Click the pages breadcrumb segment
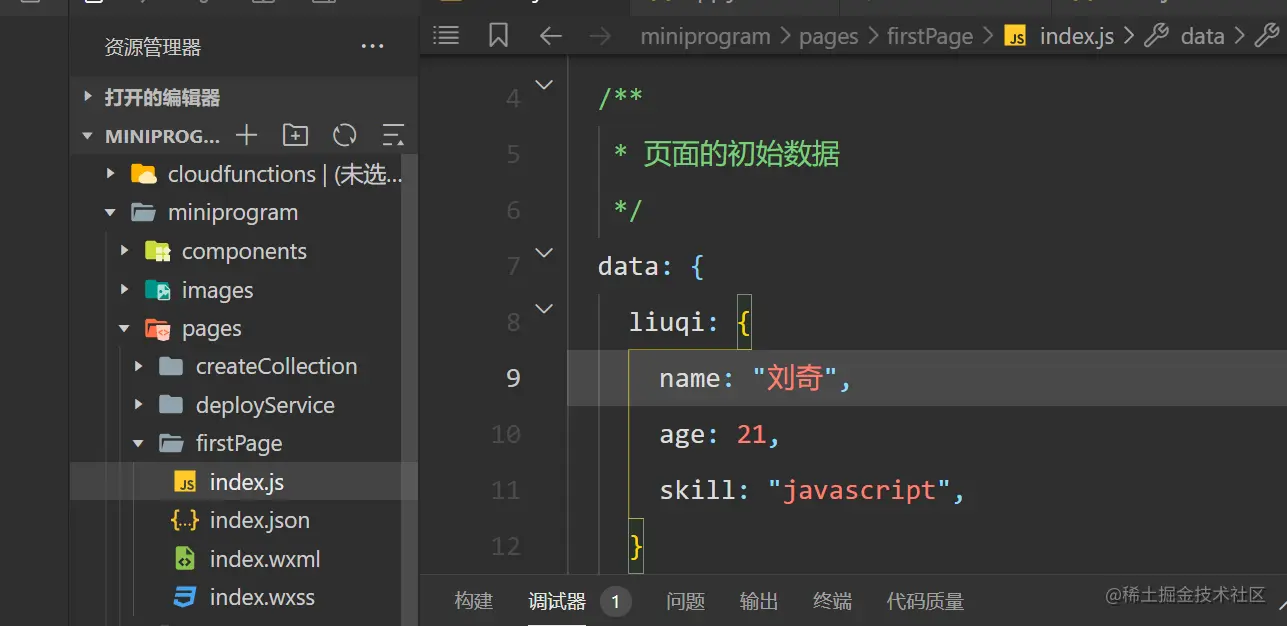1287x626 pixels. click(x=829, y=37)
